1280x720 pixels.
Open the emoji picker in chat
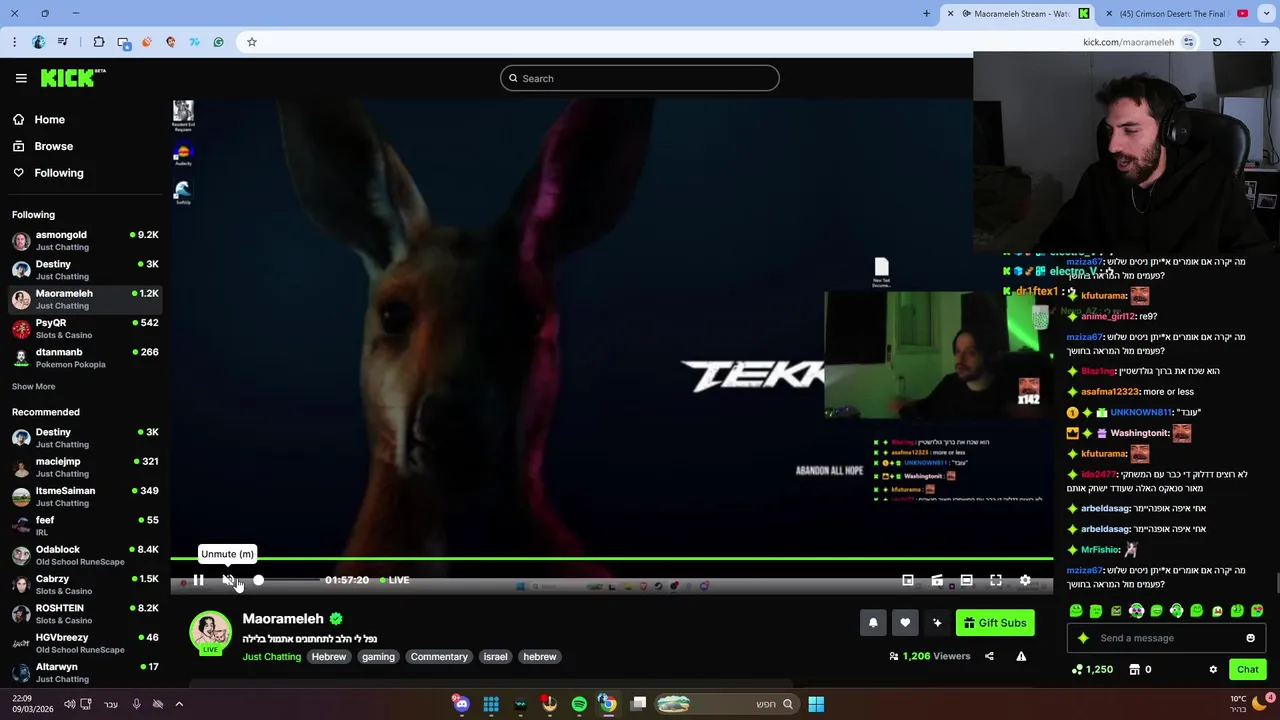click(1250, 638)
